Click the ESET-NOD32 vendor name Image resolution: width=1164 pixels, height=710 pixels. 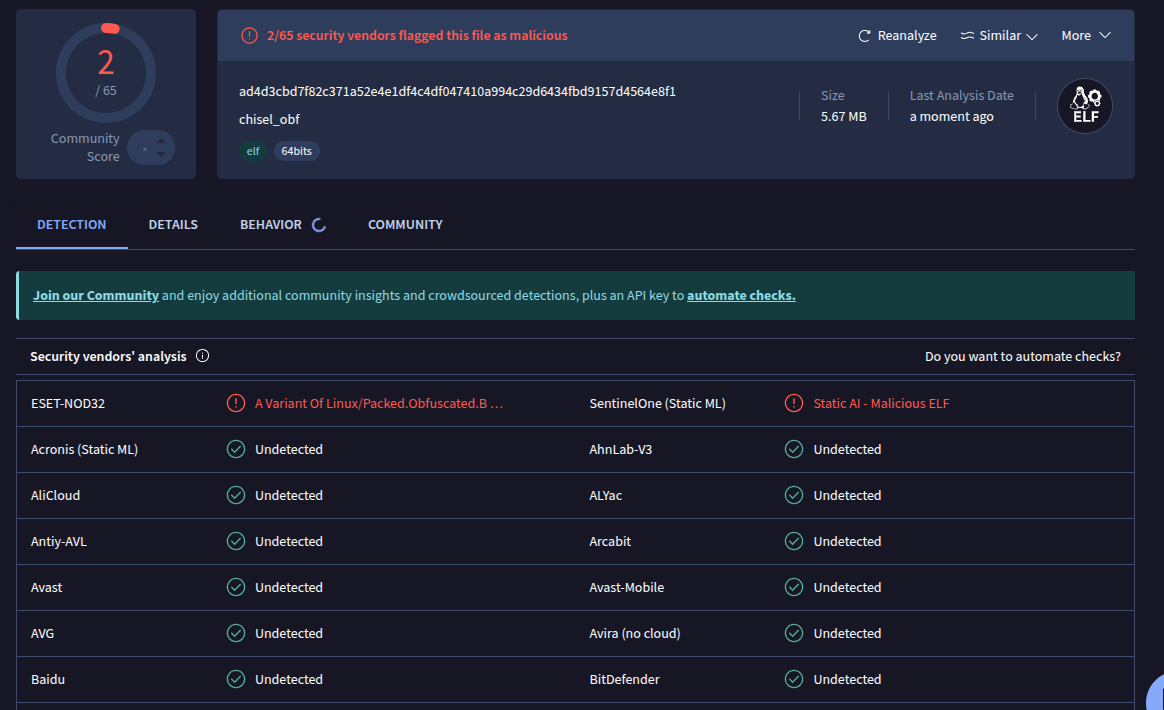point(68,403)
